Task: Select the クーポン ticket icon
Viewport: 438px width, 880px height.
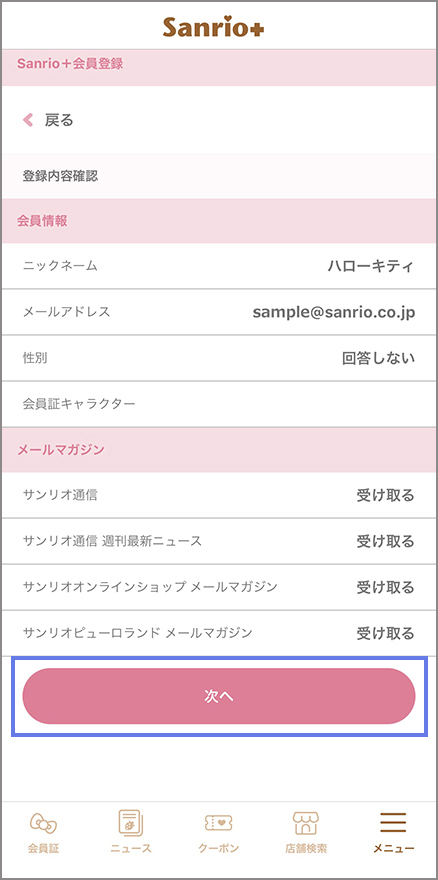Action: pyautogui.click(x=218, y=823)
